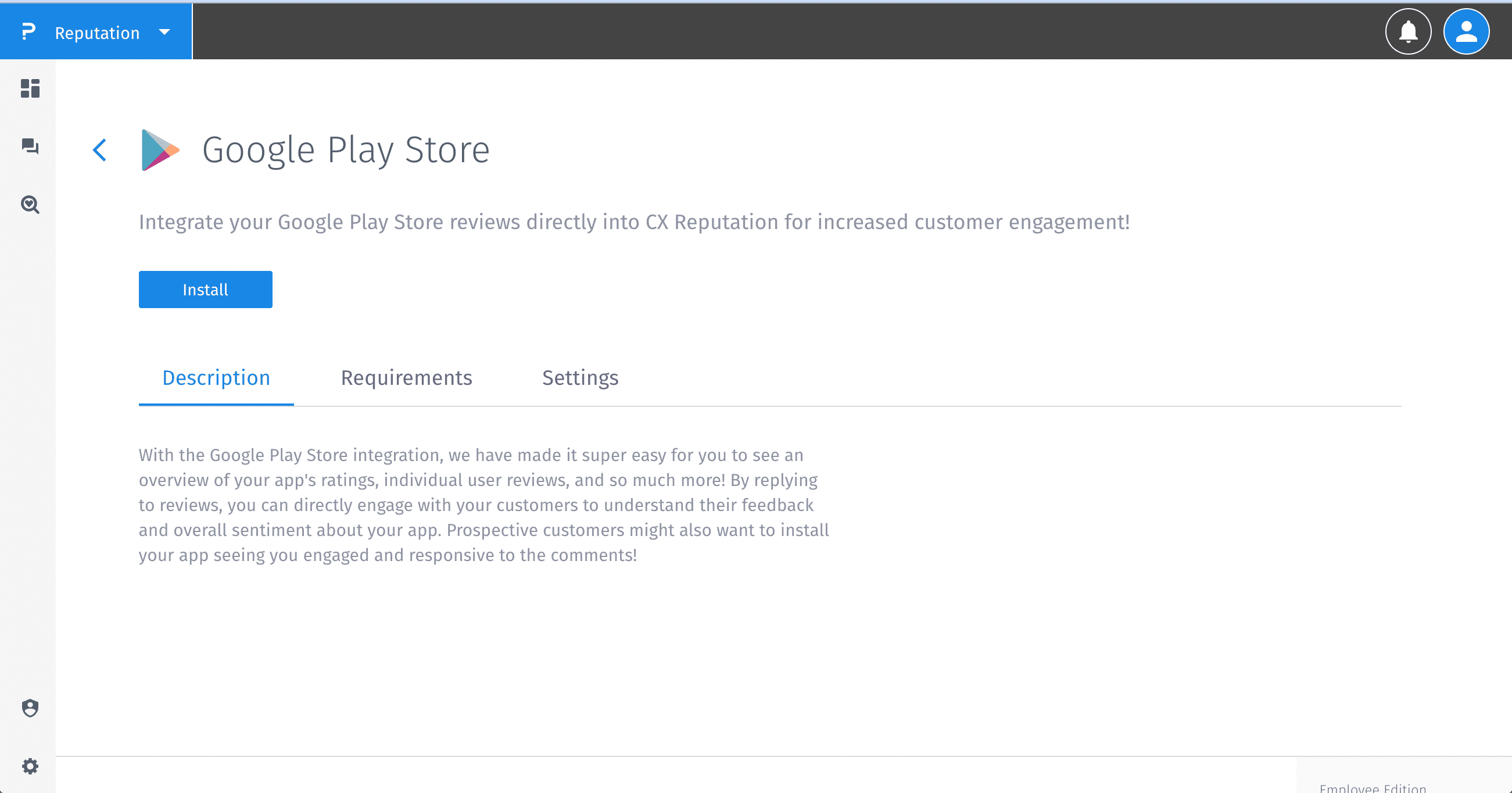Image resolution: width=1512 pixels, height=793 pixels.
Task: Switch to the Requirements tab
Action: click(406, 378)
